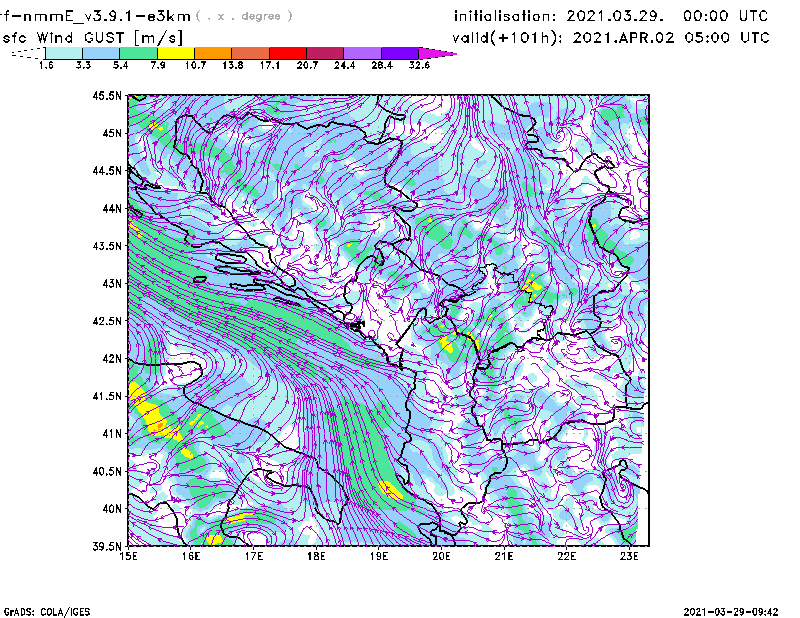
Task: Click the yellow 7.9–10.7 legend swatch
Action: (176, 53)
